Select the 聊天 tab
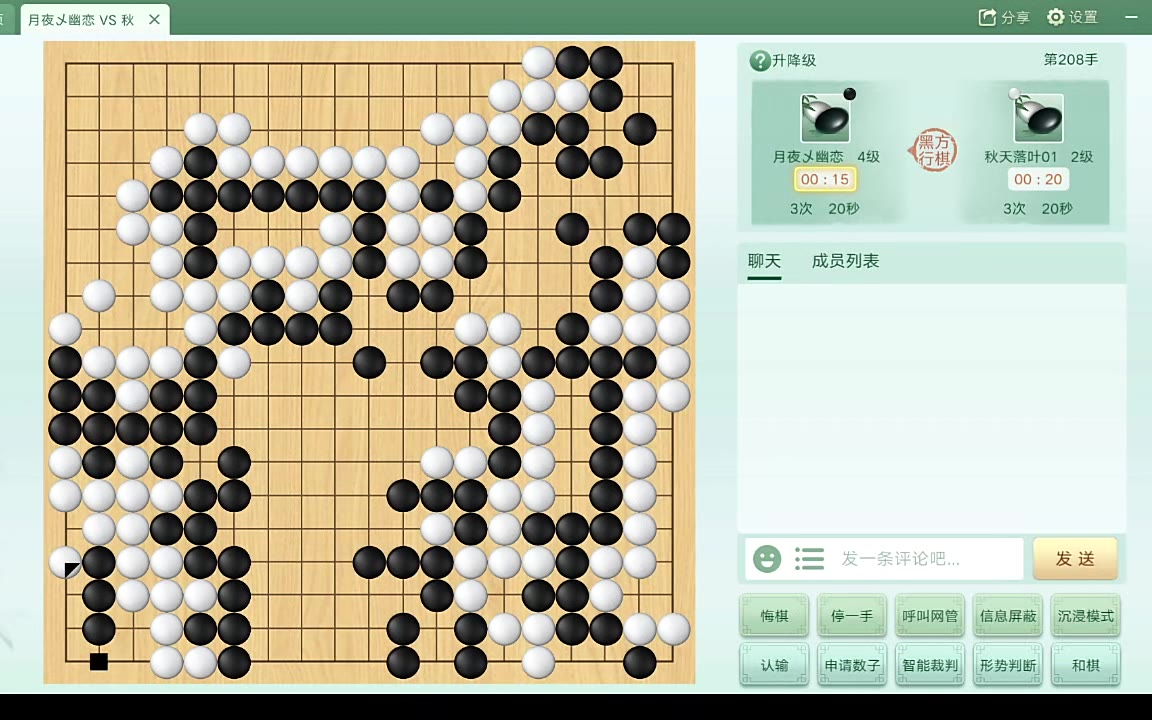The height and width of the screenshot is (720, 1152). tap(764, 261)
